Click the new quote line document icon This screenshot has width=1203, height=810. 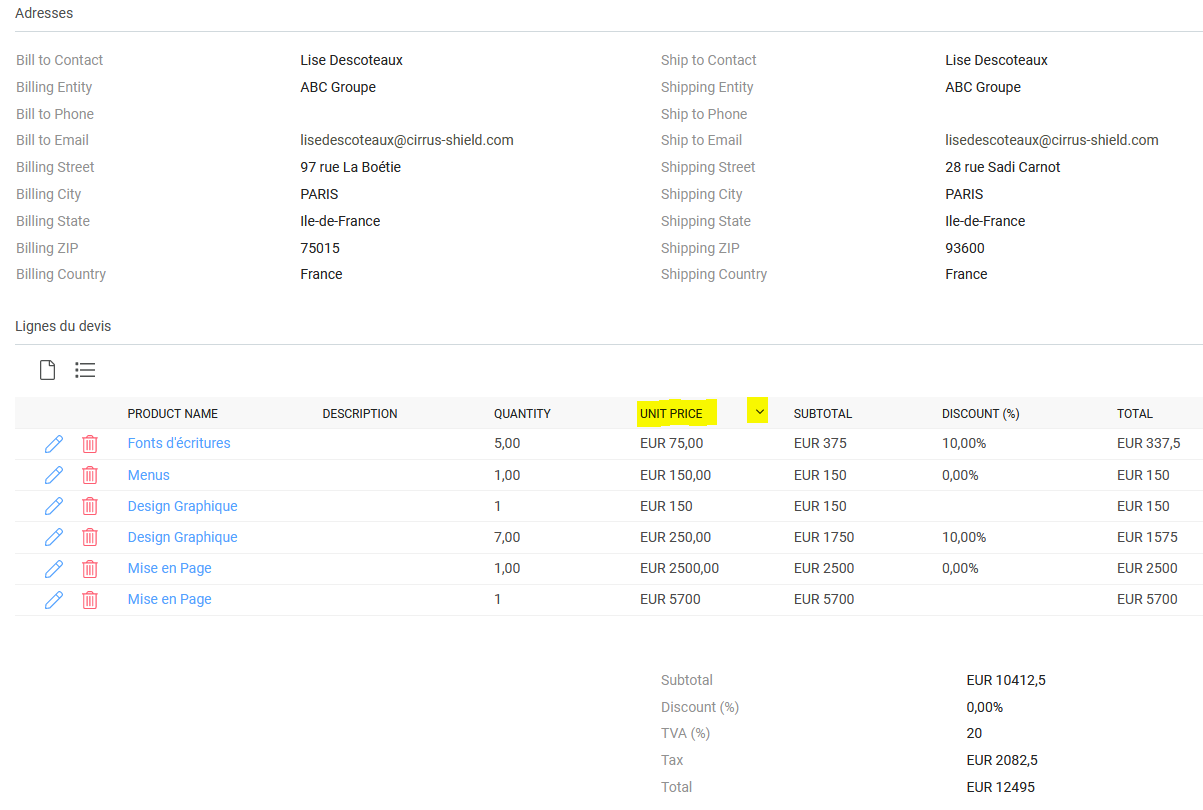pos(47,370)
